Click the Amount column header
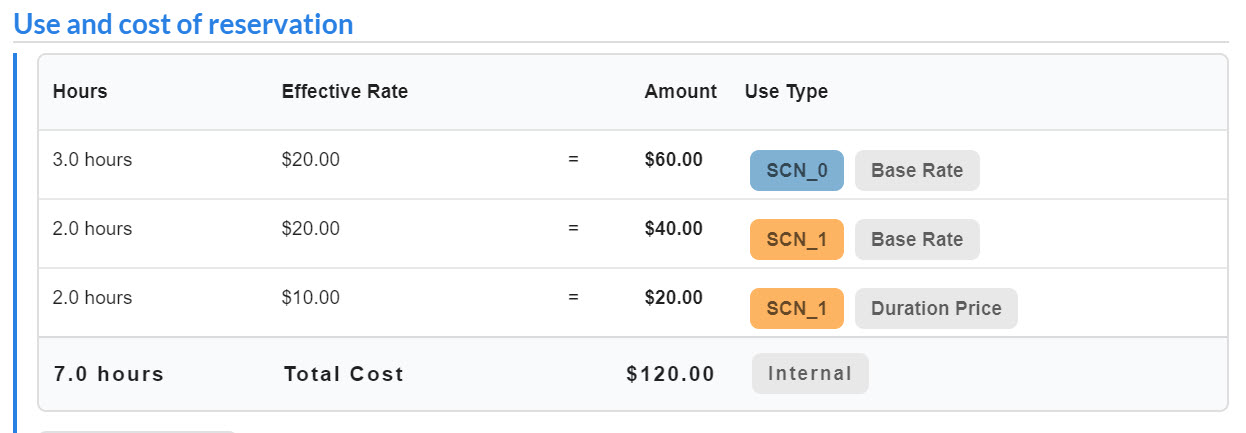 coord(680,91)
